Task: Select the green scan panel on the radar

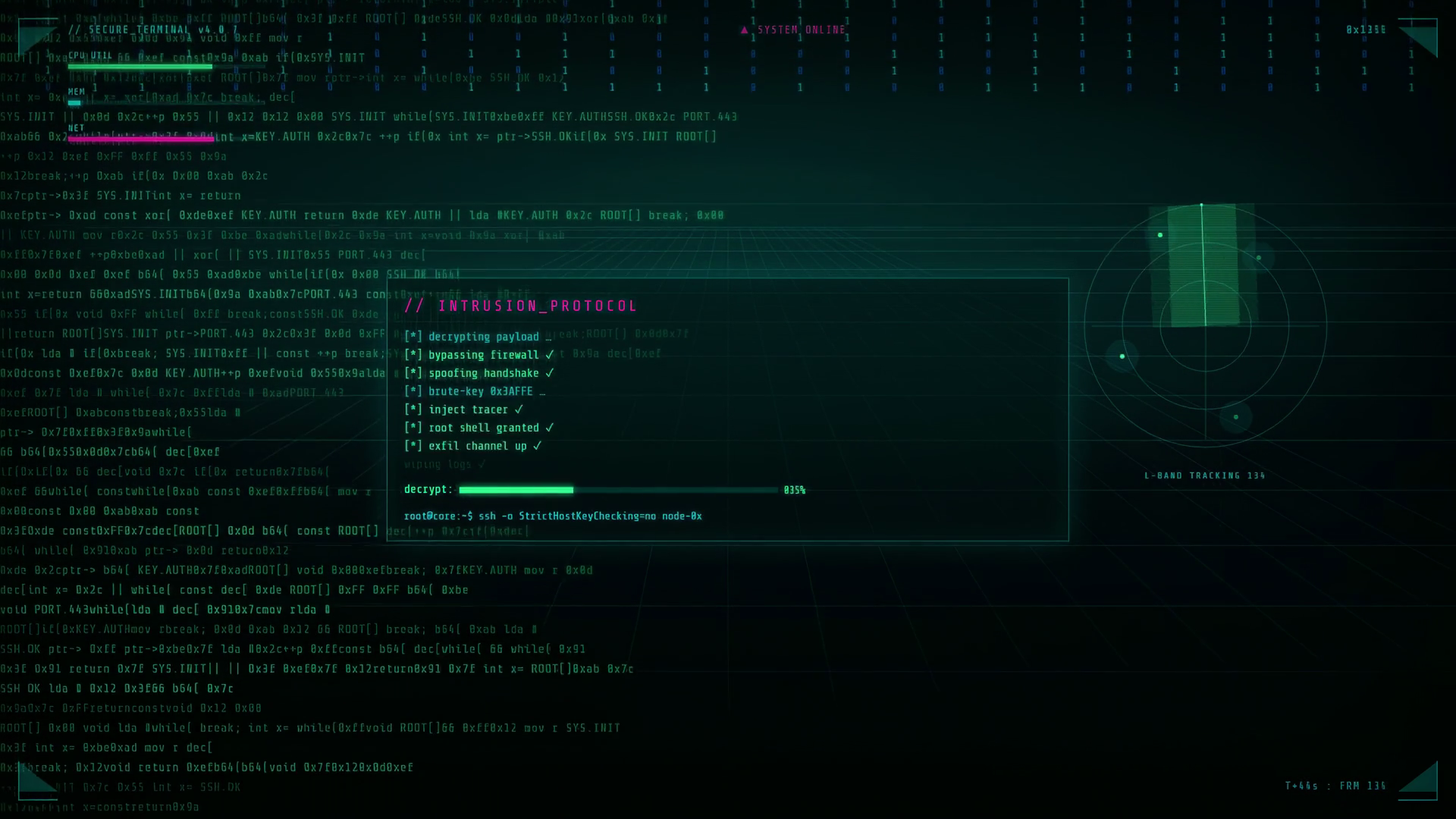Action: click(1203, 265)
